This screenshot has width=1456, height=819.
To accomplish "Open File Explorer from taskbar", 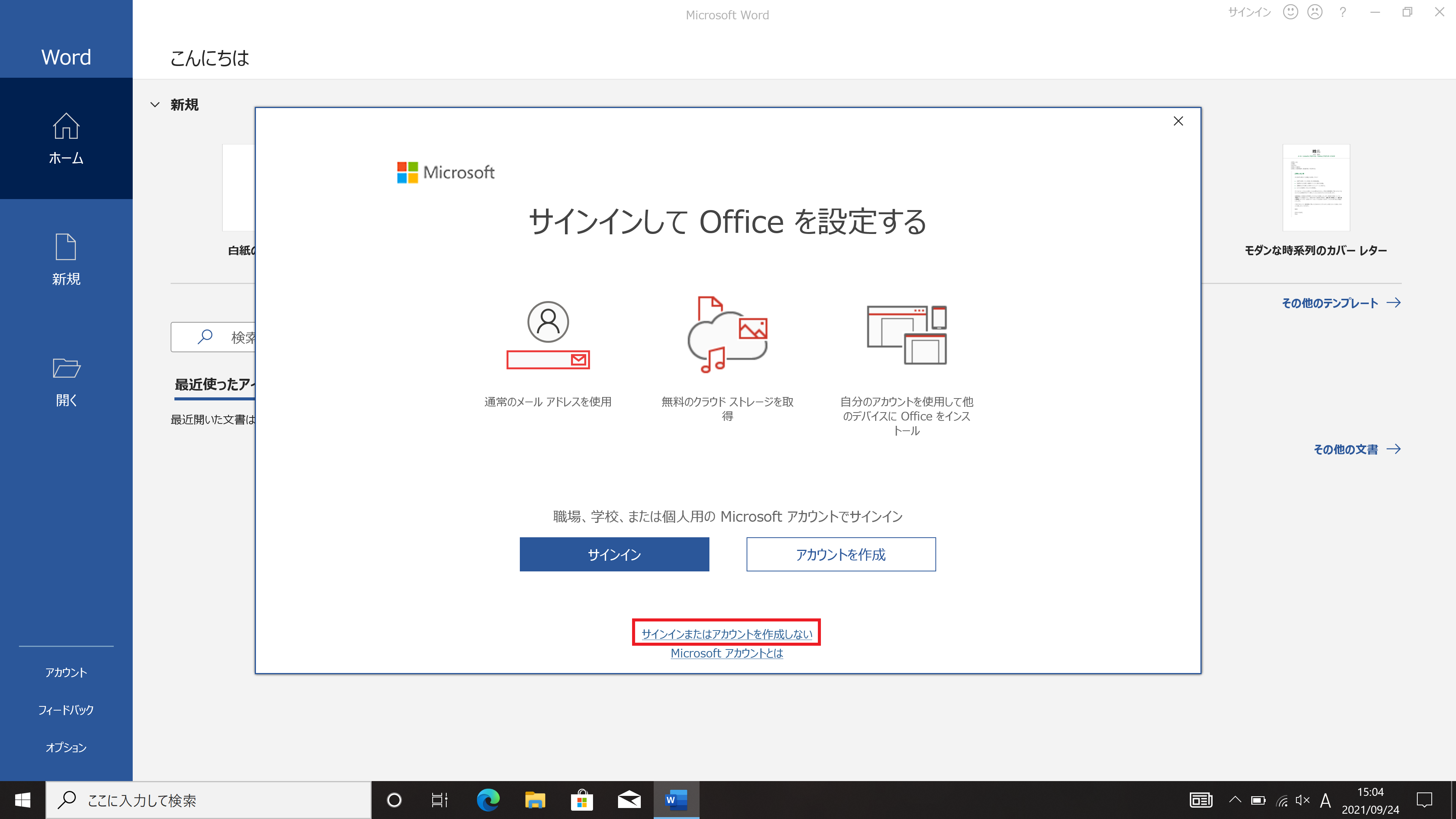I will [535, 800].
